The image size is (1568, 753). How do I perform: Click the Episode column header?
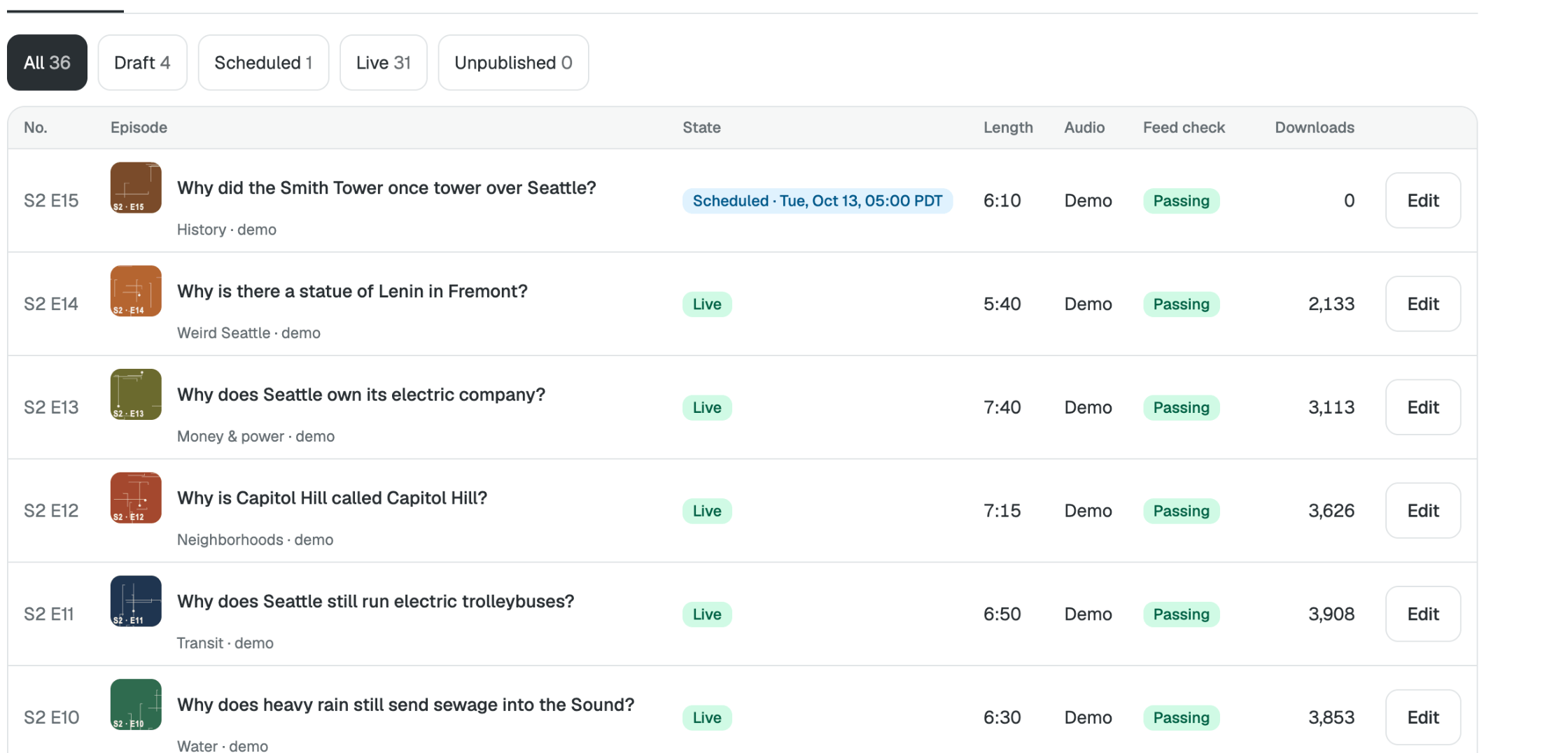(x=139, y=127)
